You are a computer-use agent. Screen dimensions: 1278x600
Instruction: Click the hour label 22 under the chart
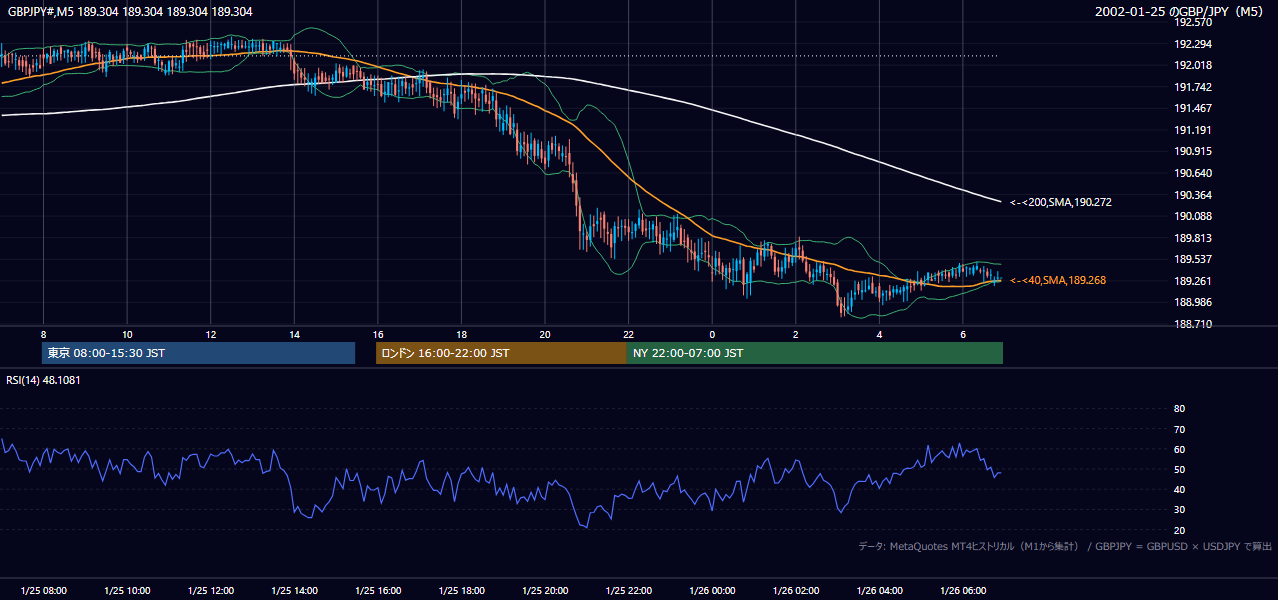[628, 334]
